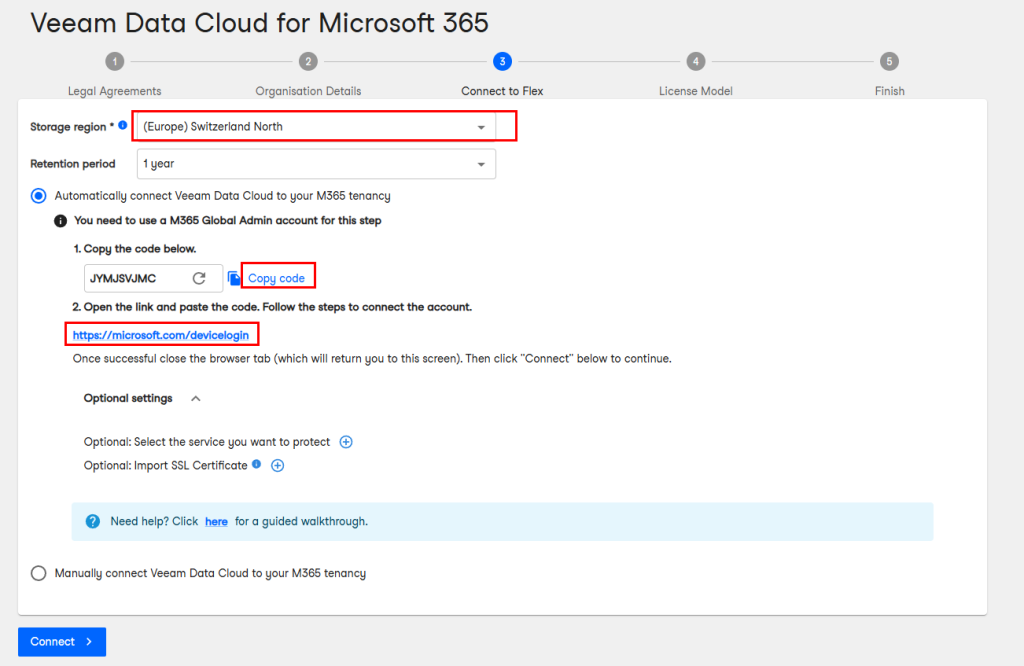Image resolution: width=1024 pixels, height=666 pixels.
Task: Click the copy clipboard icon
Action: (x=234, y=279)
